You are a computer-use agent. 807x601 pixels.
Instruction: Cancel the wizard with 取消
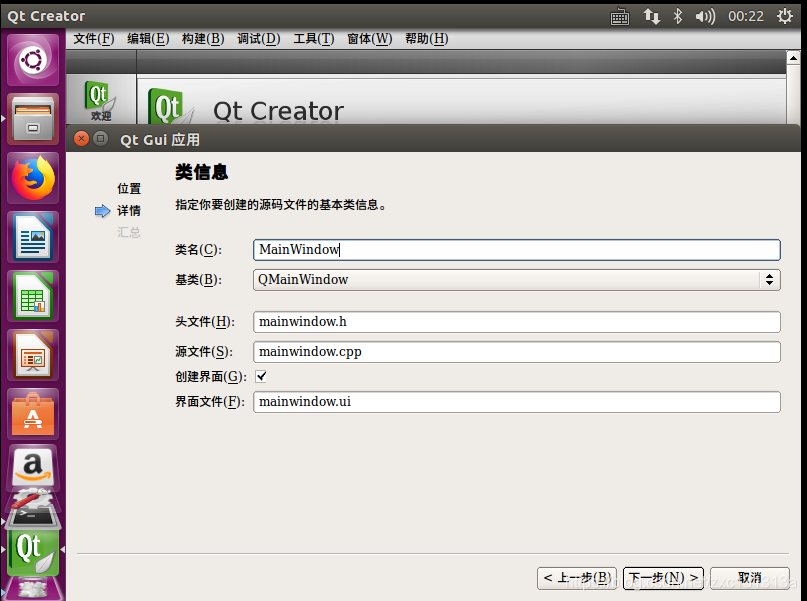pos(750,578)
